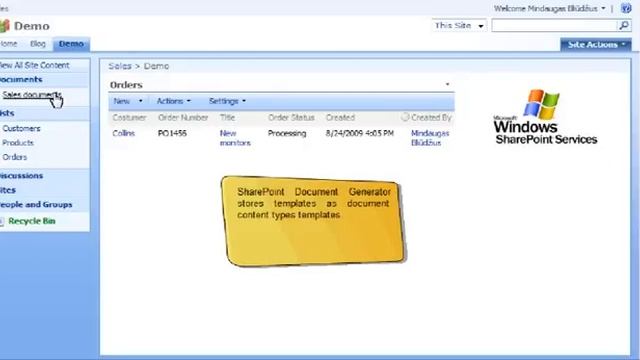The height and width of the screenshot is (360, 640).
Task: Sort by the Costumer column header
Action: (129, 118)
